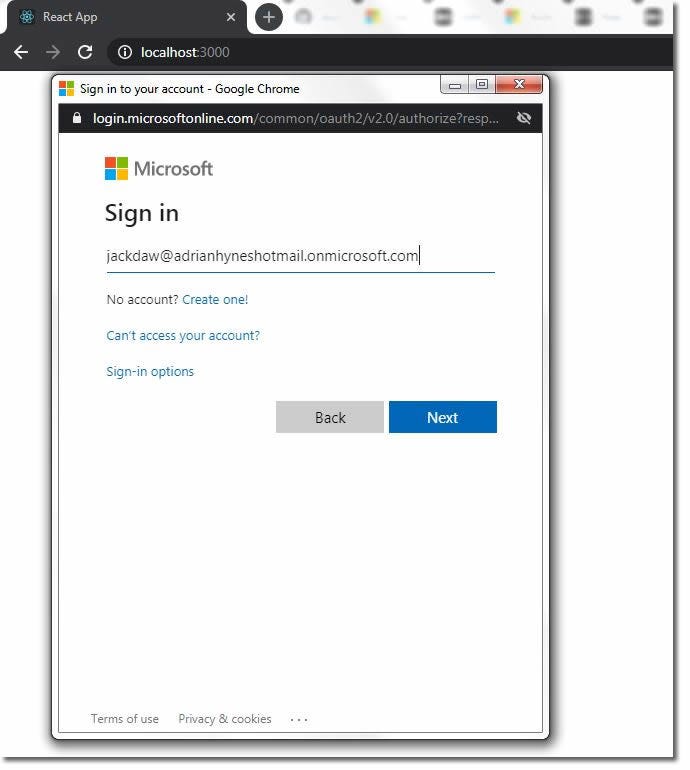Open Privacy & cookies link
690x770 pixels.
click(224, 719)
